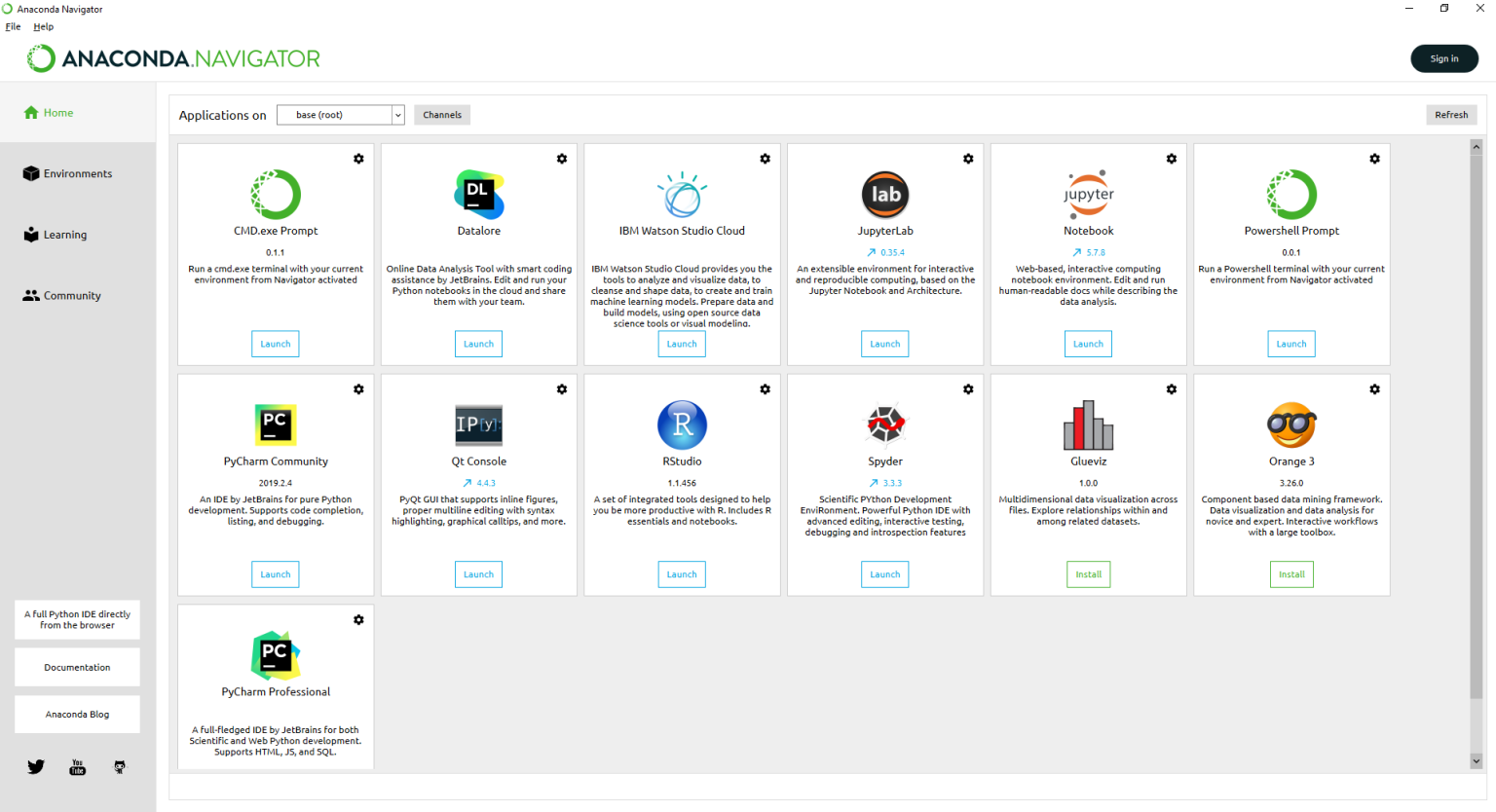Open the Help menu
Viewport: 1496px width, 812px height.
coord(43,26)
